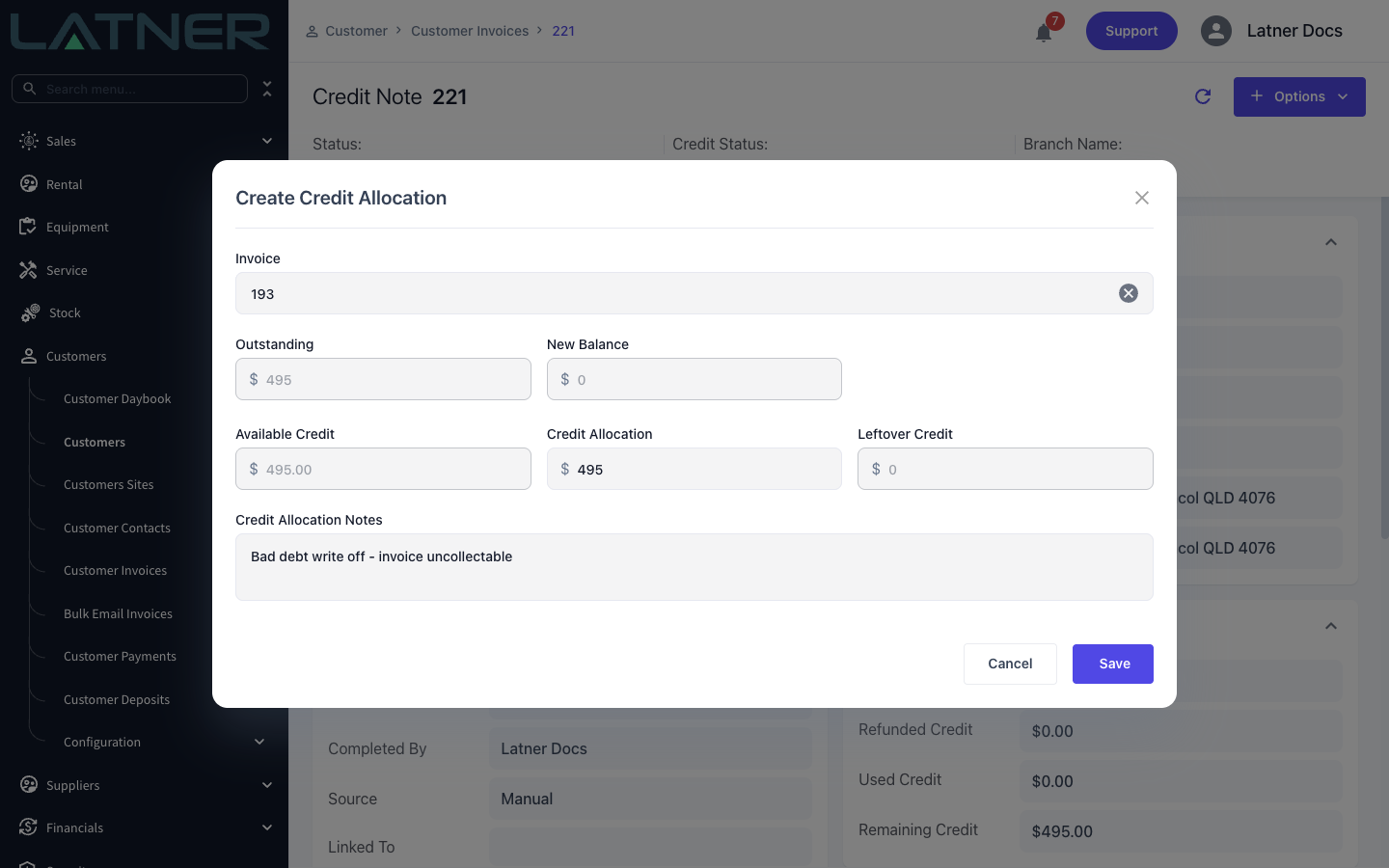Open the notifications bell
The width and height of the screenshot is (1389, 868).
[1044, 33]
